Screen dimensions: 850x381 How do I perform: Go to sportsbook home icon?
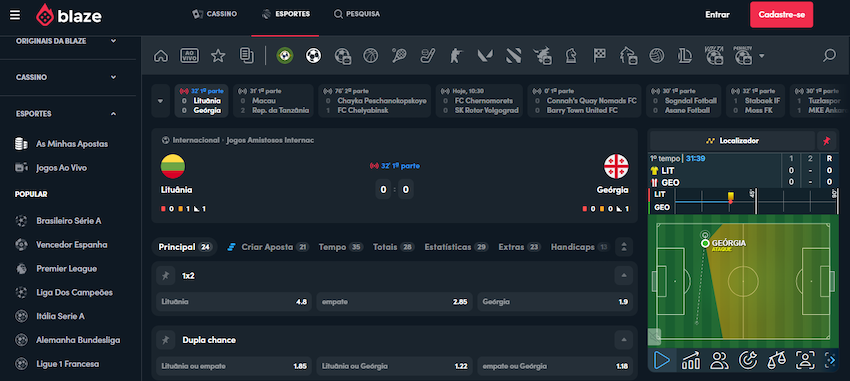[x=161, y=55]
